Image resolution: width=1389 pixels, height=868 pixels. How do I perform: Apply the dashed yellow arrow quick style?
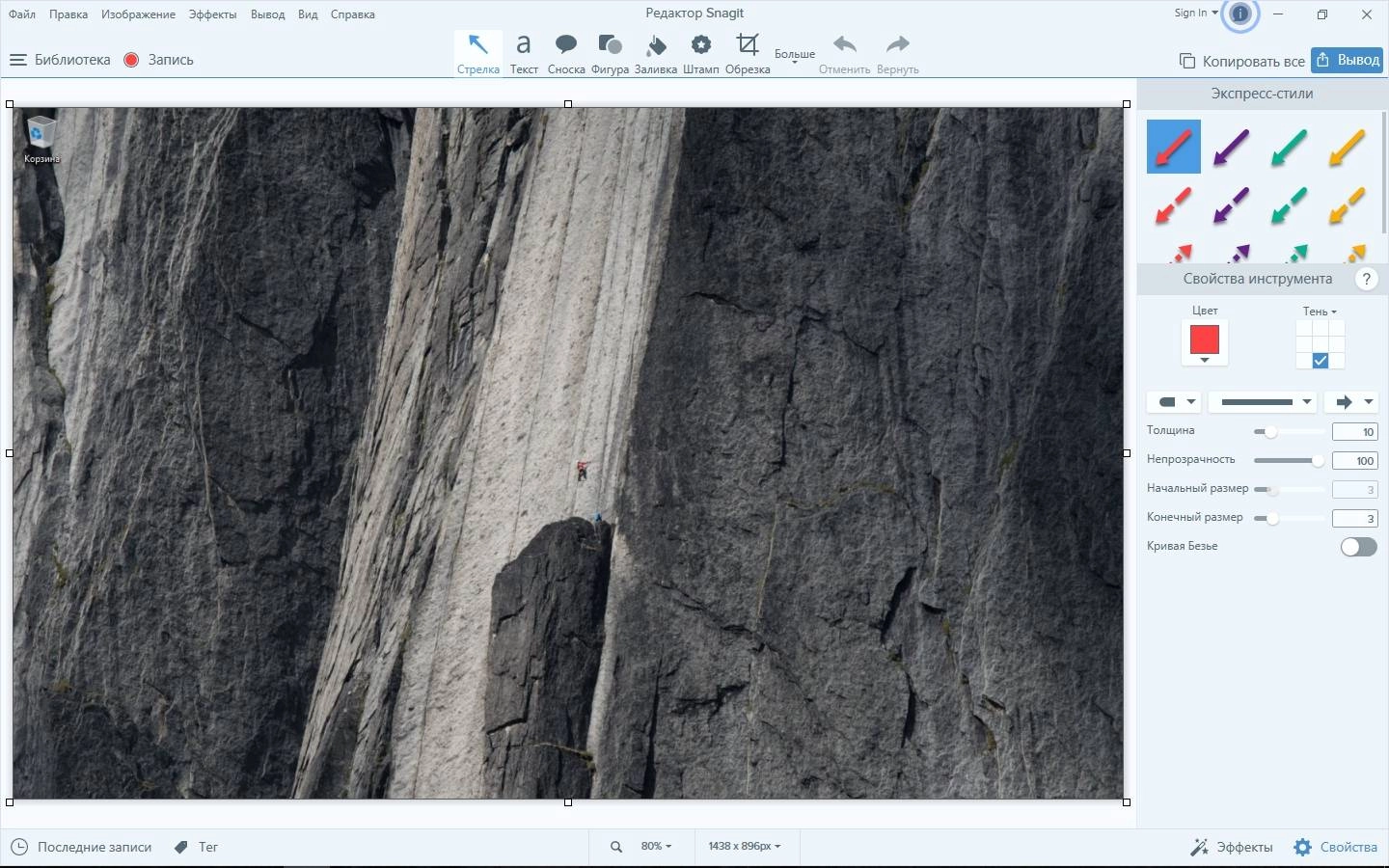pos(1347,205)
